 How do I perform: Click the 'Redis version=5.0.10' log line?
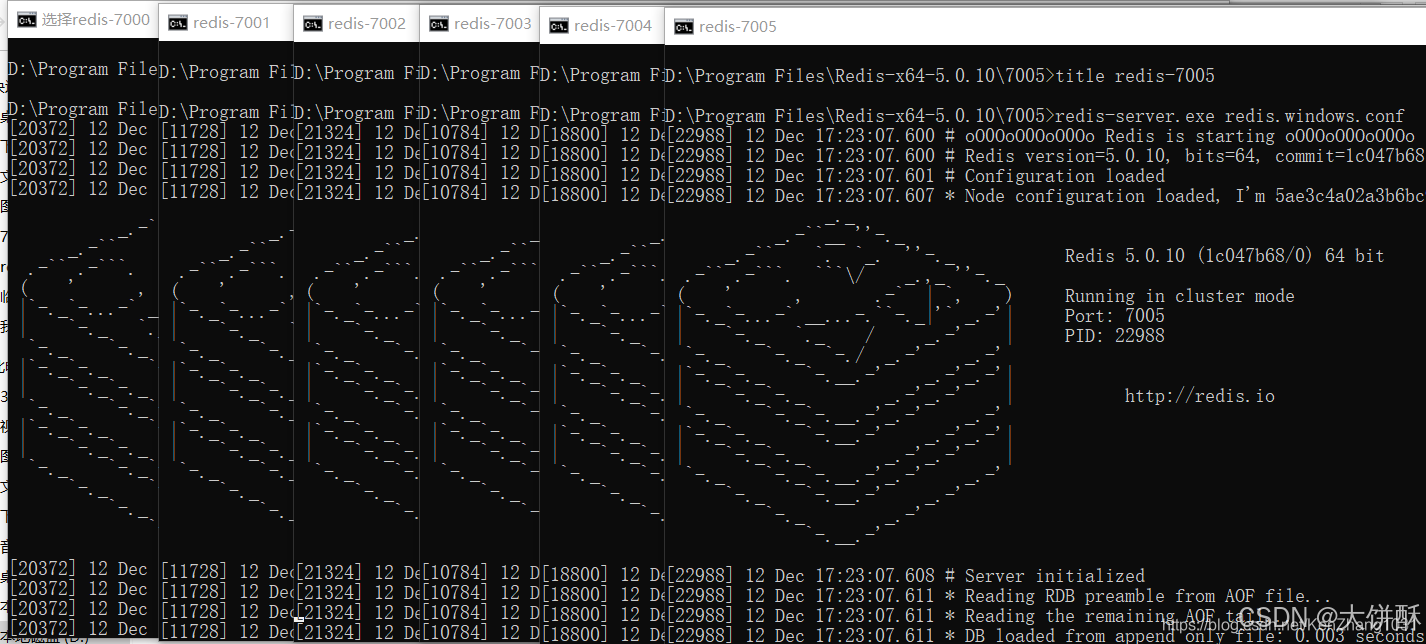tap(1045, 156)
